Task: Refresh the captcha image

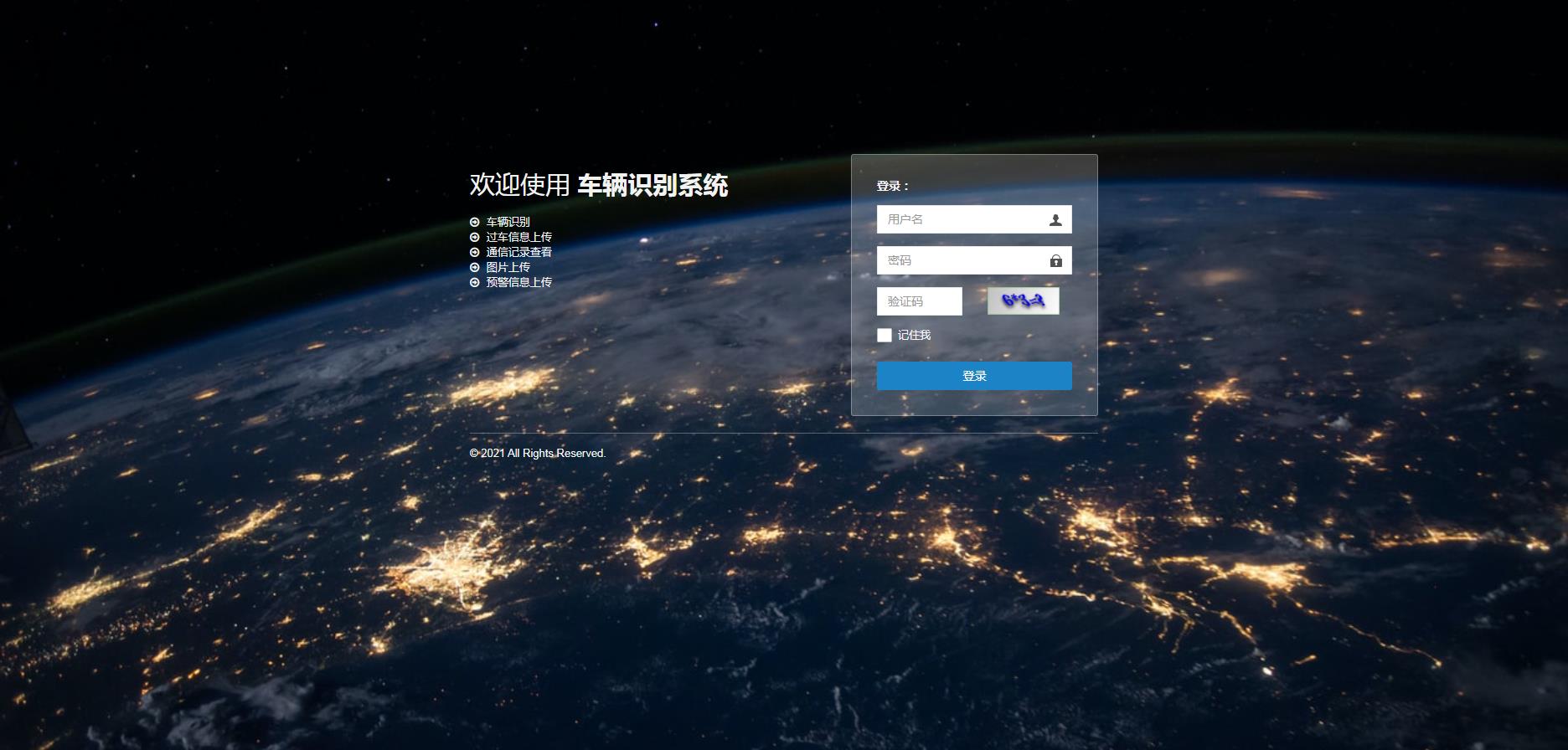Action: (x=1023, y=301)
